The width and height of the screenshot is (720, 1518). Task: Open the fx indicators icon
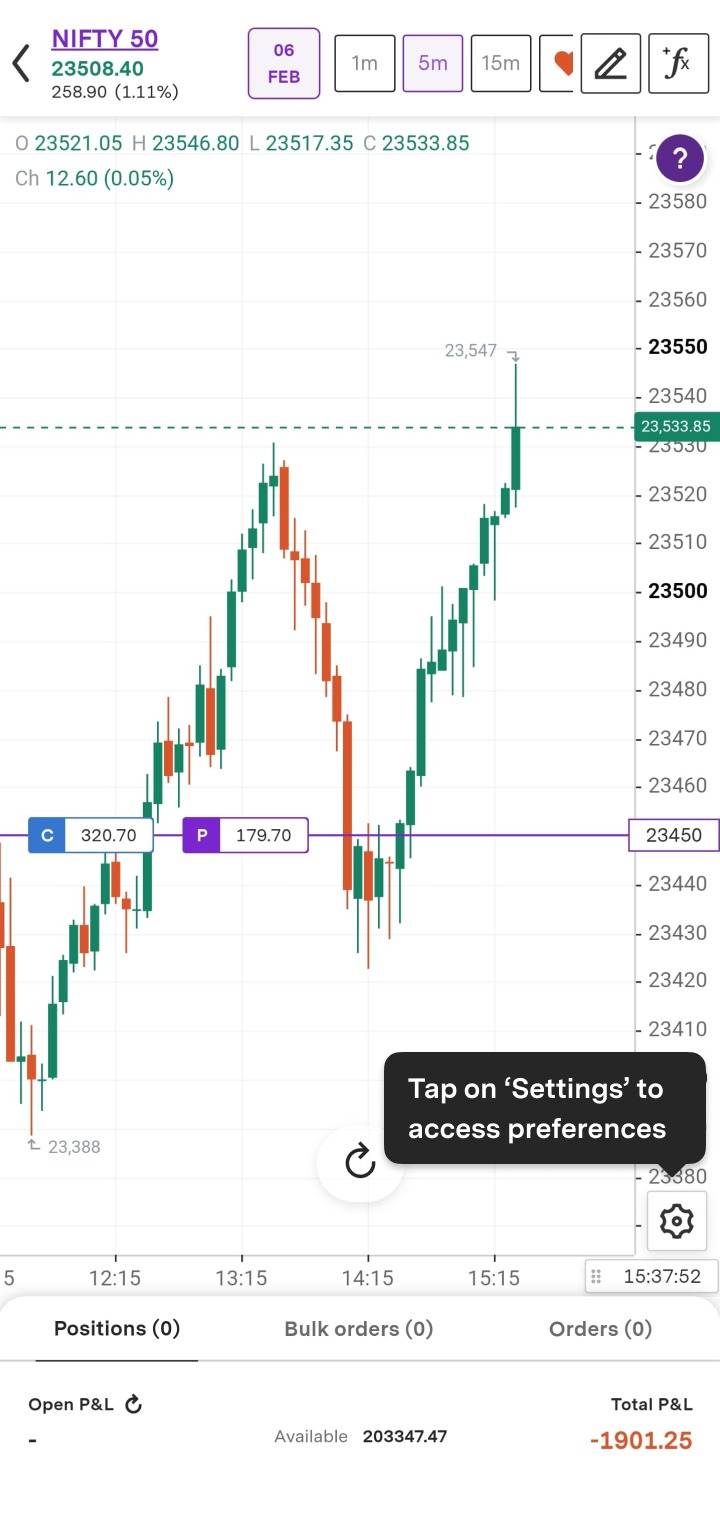click(678, 63)
